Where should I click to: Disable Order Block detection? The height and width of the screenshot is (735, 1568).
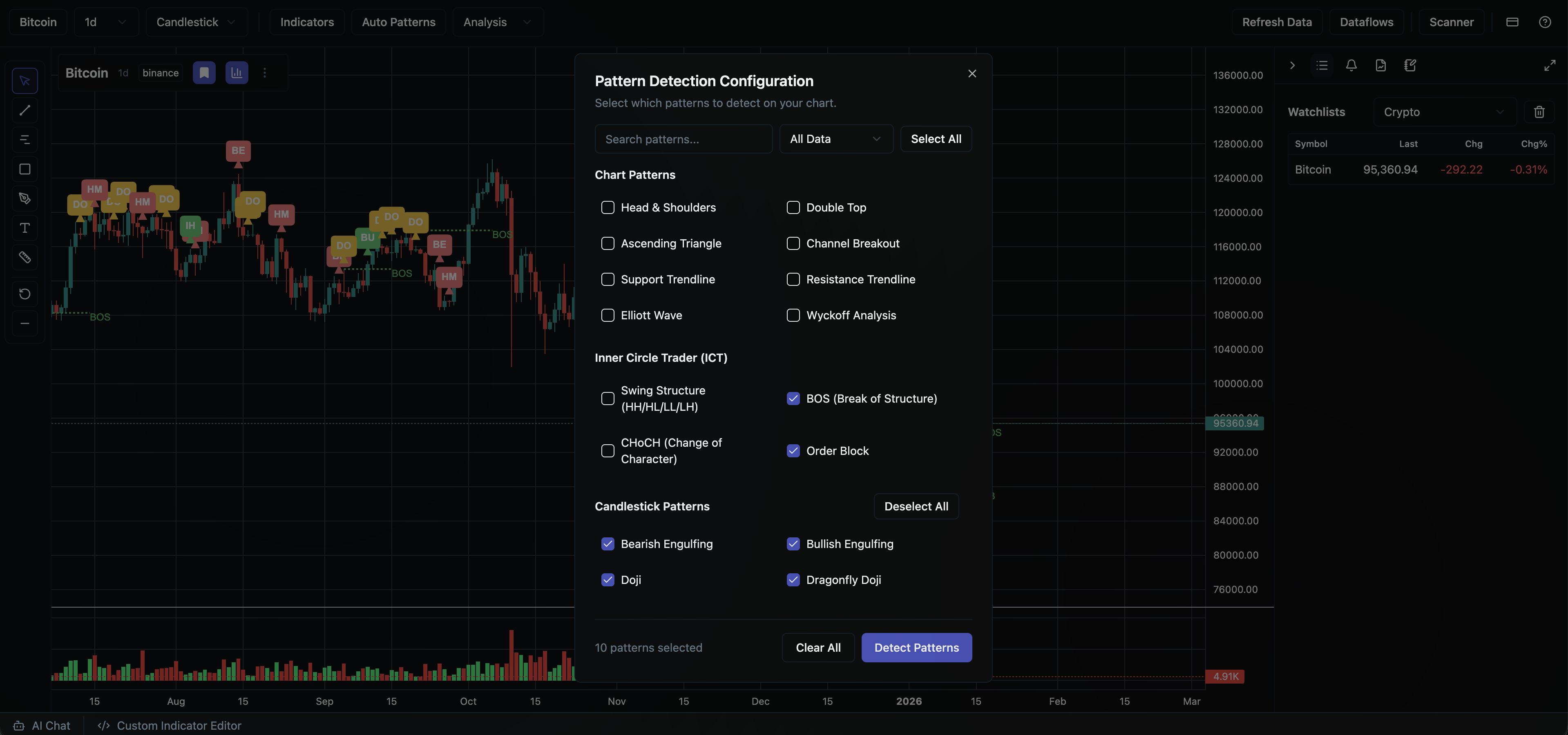[793, 451]
